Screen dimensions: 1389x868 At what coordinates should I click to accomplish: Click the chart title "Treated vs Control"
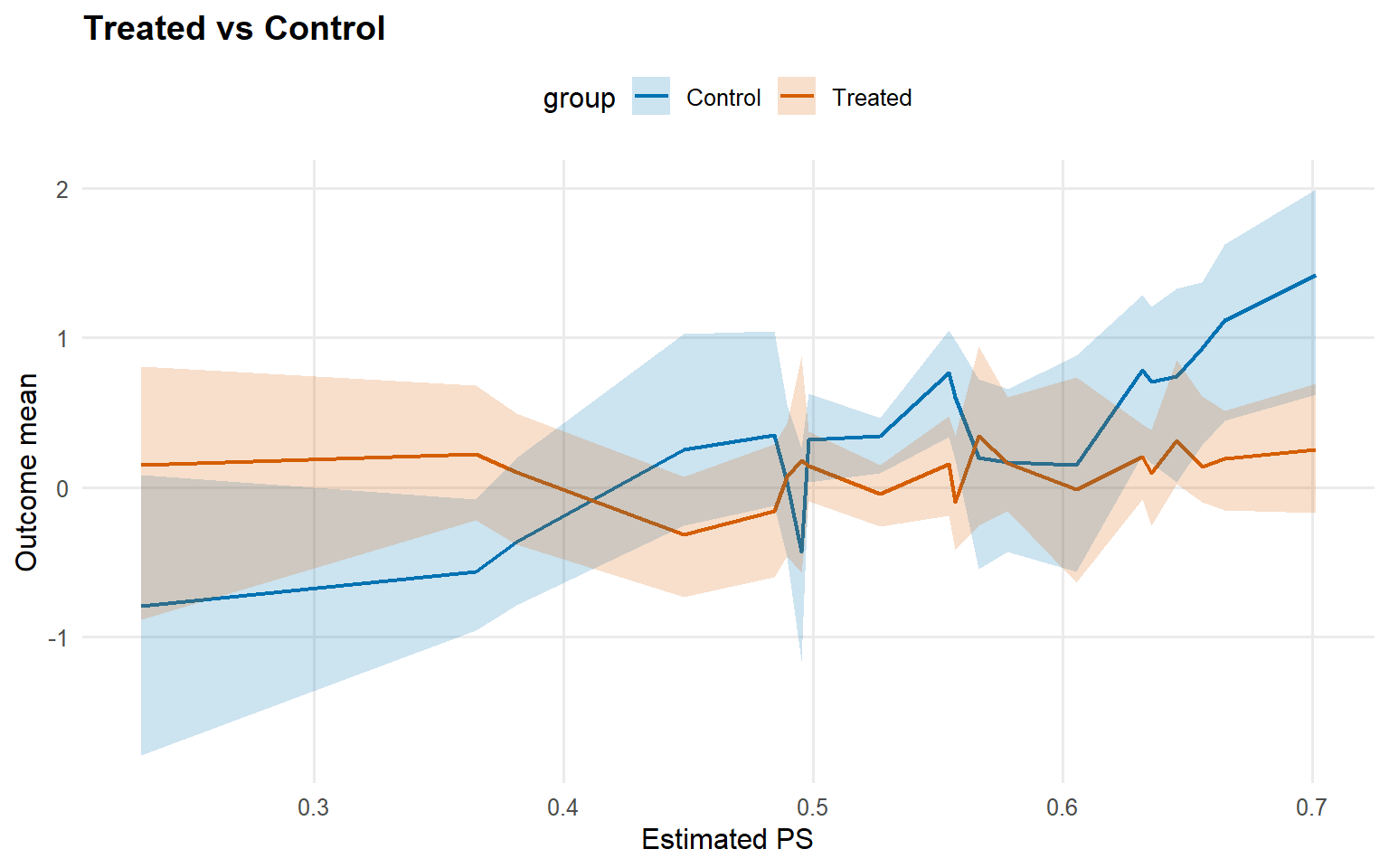(x=234, y=29)
